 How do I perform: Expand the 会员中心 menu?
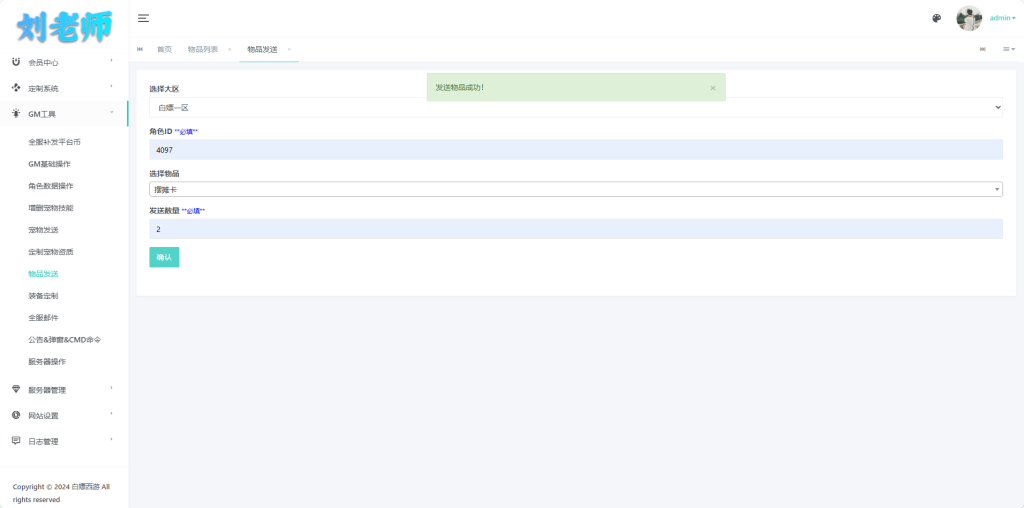pyautogui.click(x=64, y=63)
